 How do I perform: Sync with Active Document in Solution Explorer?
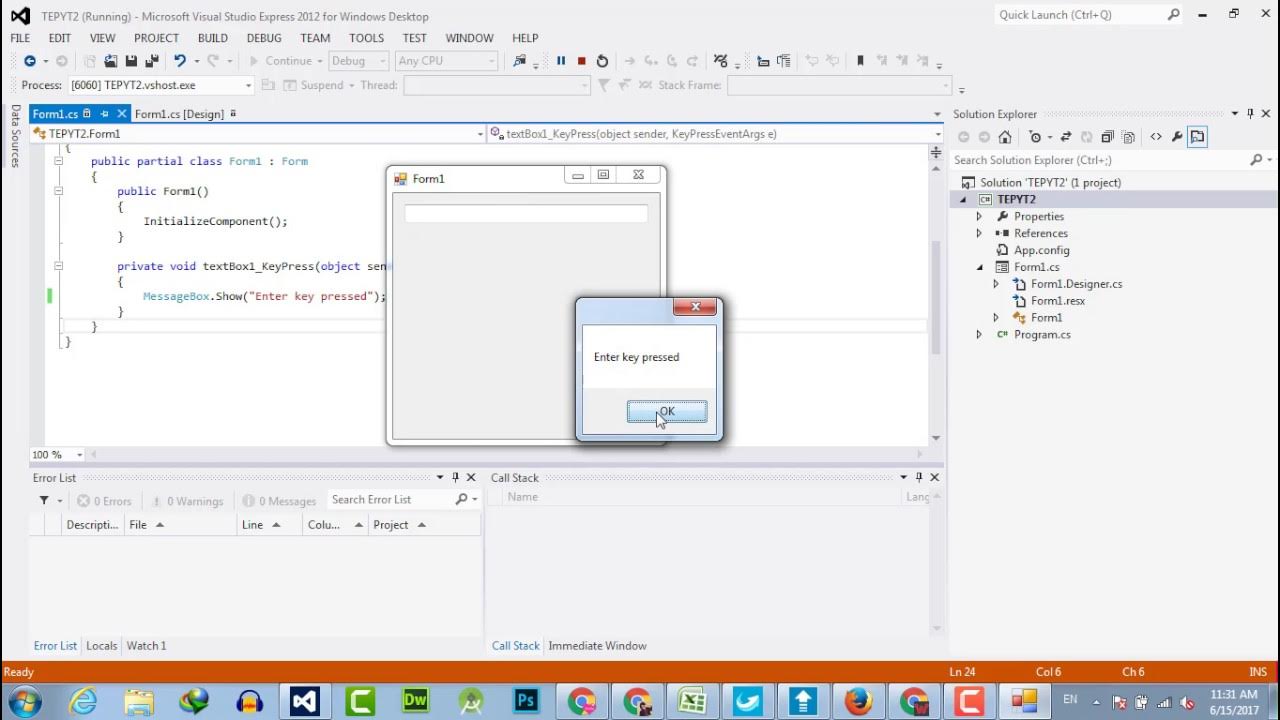(x=1066, y=137)
